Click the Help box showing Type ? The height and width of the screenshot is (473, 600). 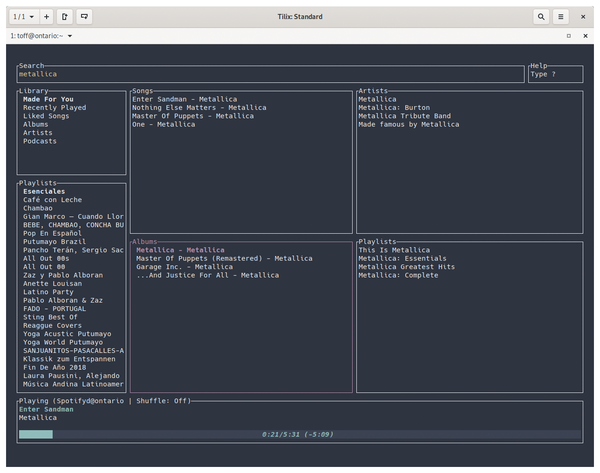click(555, 74)
